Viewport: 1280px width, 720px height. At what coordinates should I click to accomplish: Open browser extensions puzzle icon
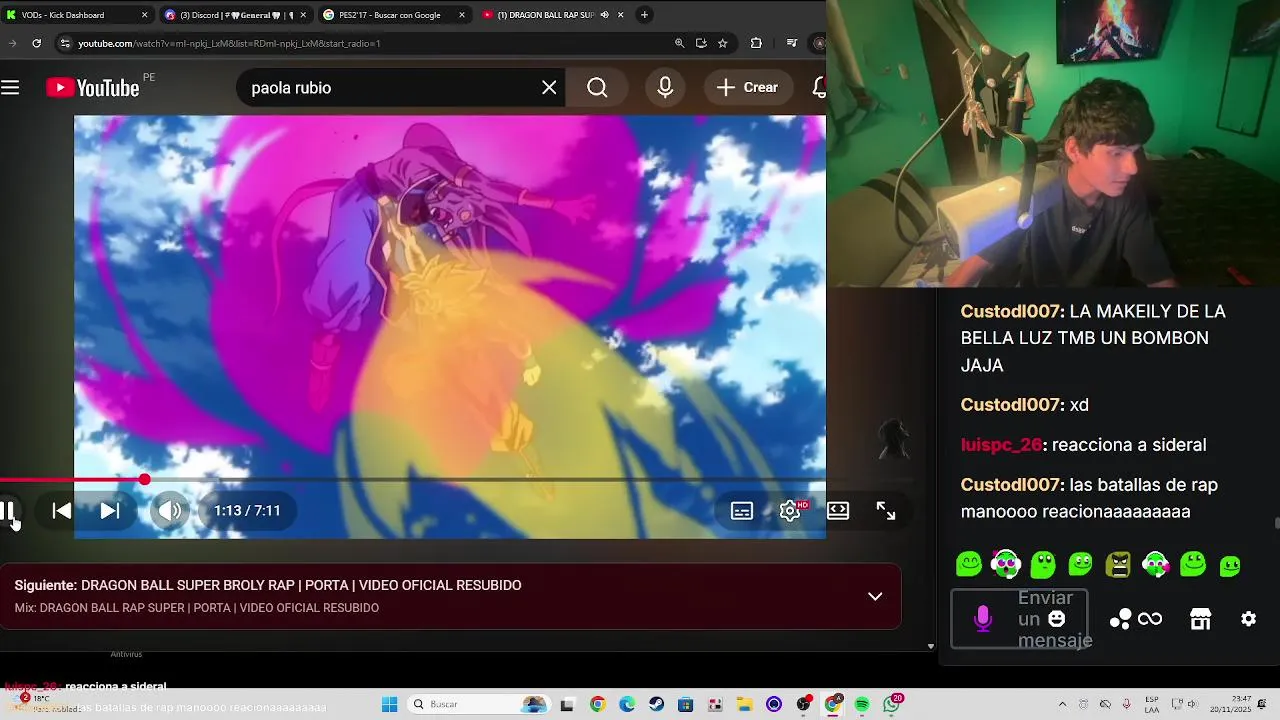[756, 43]
